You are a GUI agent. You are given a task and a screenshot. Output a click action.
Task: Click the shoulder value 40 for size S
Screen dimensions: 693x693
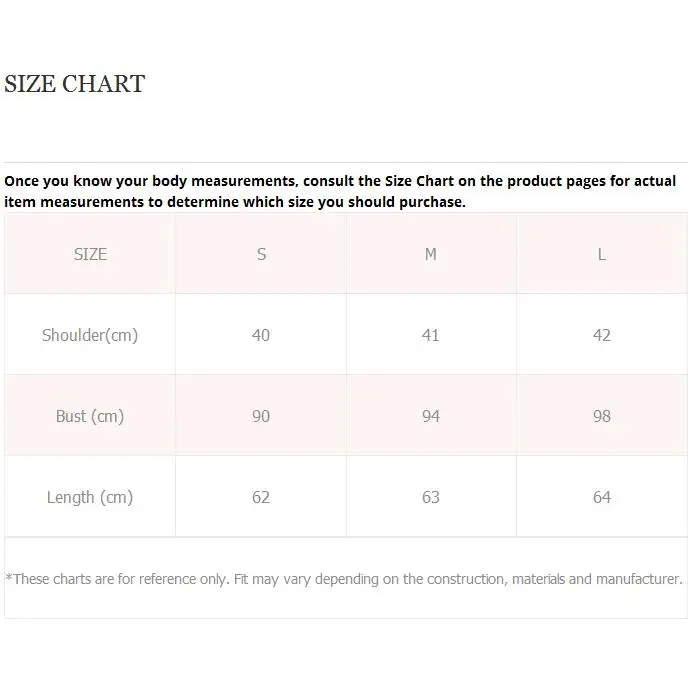[261, 335]
